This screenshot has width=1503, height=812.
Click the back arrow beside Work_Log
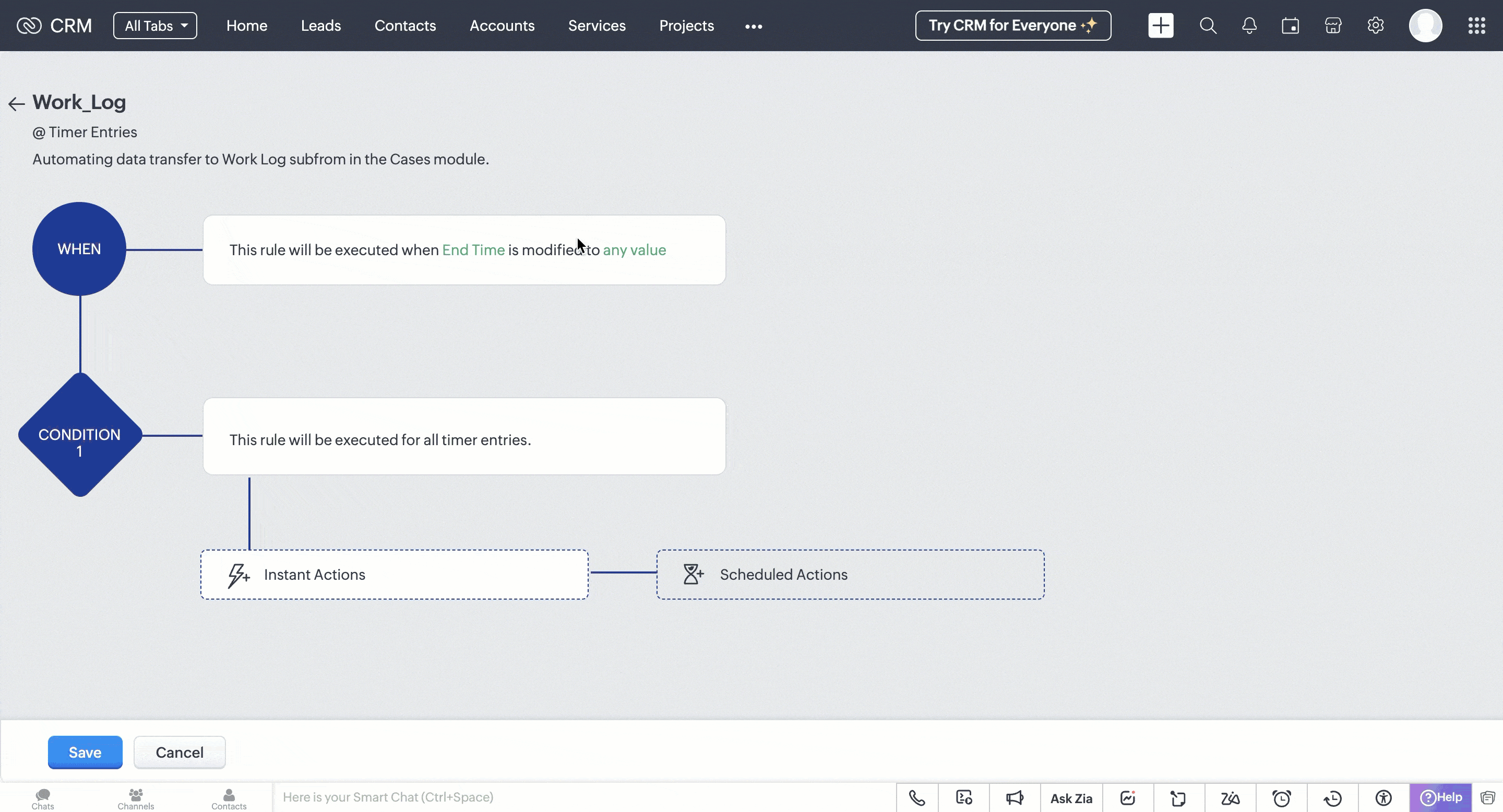(x=16, y=104)
